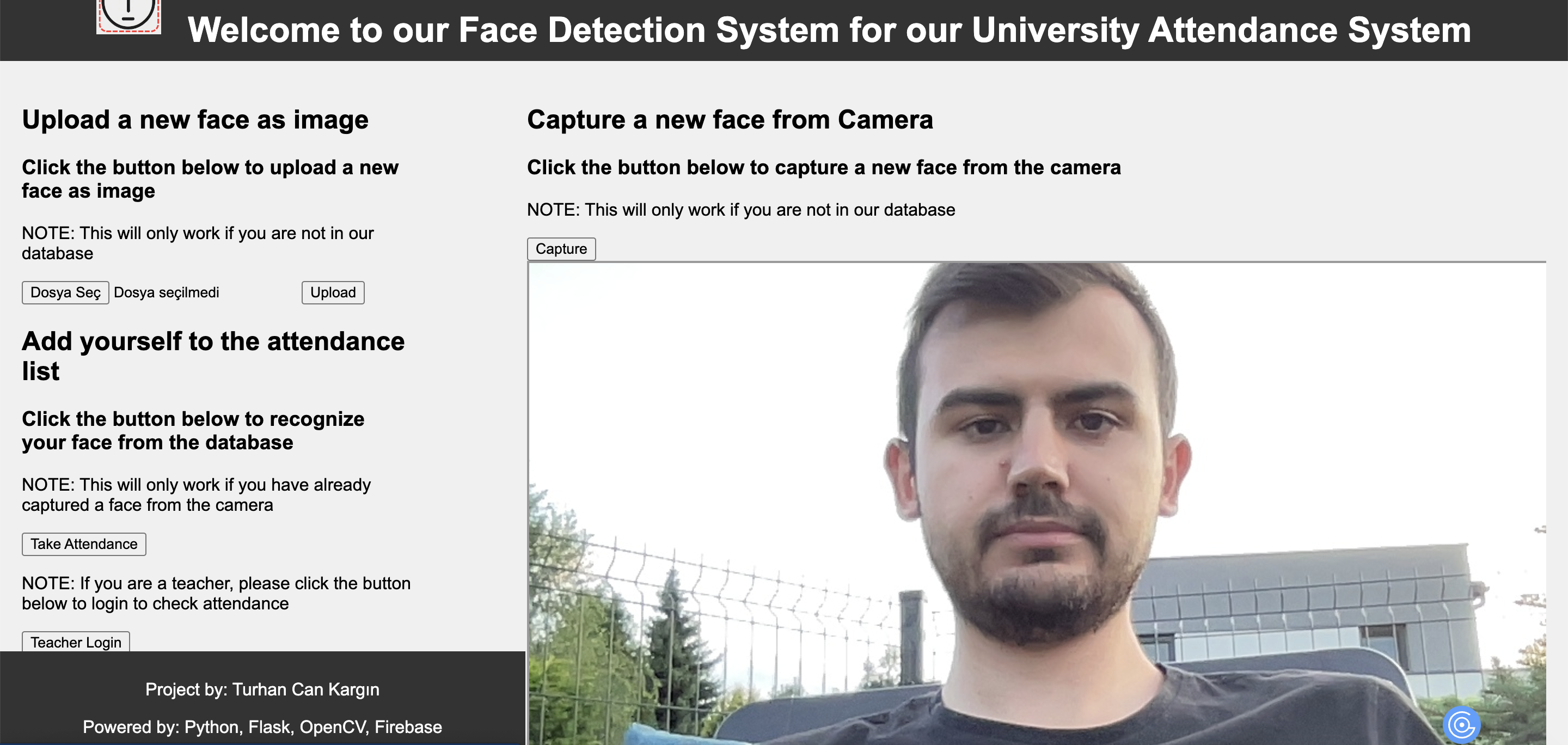Click the 'Project by: Turhan Can Kargın' footer text
Viewport: 1568px width, 745px height.
pos(262,689)
